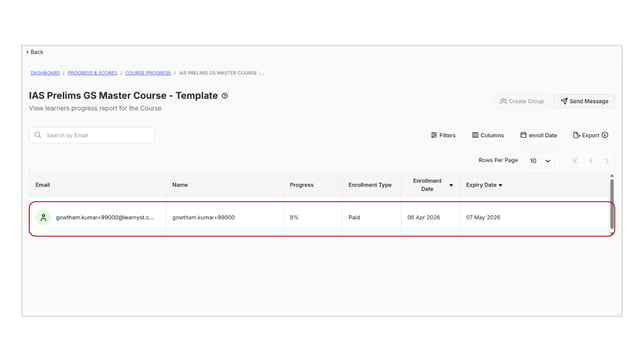The image size is (644, 362).
Task: Sort by Expiry Date column arrow
Action: 500,185
